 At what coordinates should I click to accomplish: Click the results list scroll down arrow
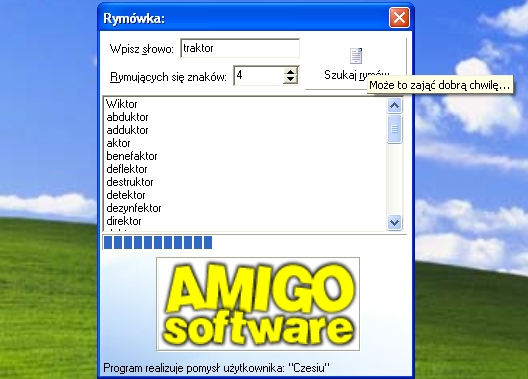pyautogui.click(x=394, y=222)
